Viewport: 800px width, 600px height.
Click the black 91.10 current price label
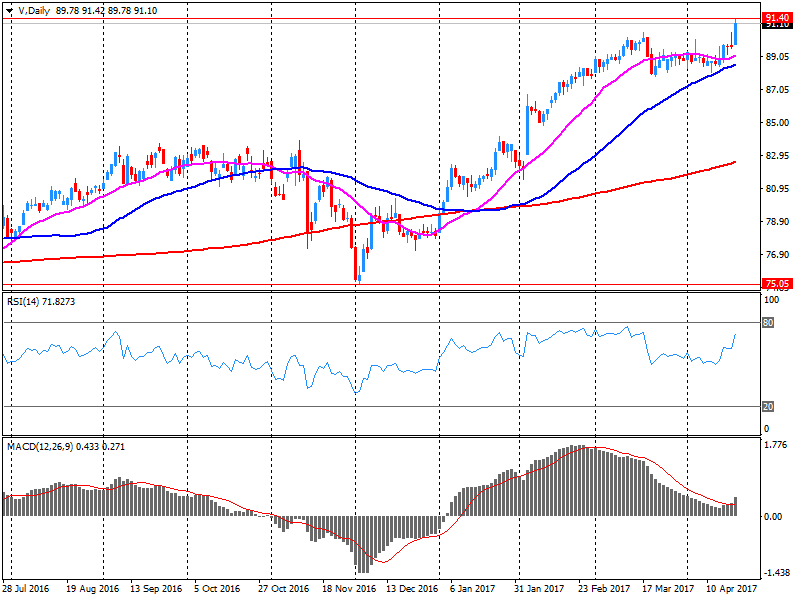776,27
